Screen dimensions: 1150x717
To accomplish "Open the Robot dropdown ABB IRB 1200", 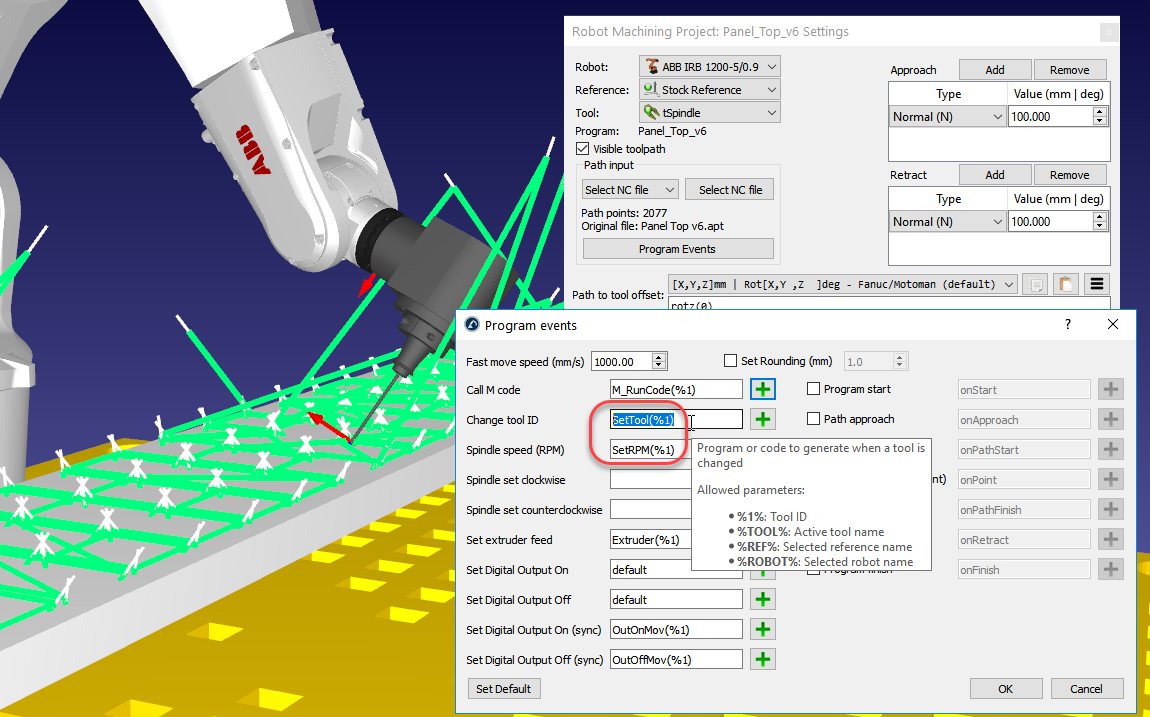I will click(x=709, y=67).
